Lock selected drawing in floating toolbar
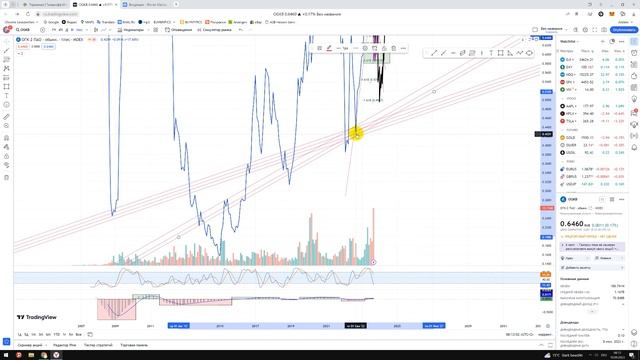The image size is (640, 360). coord(384,48)
